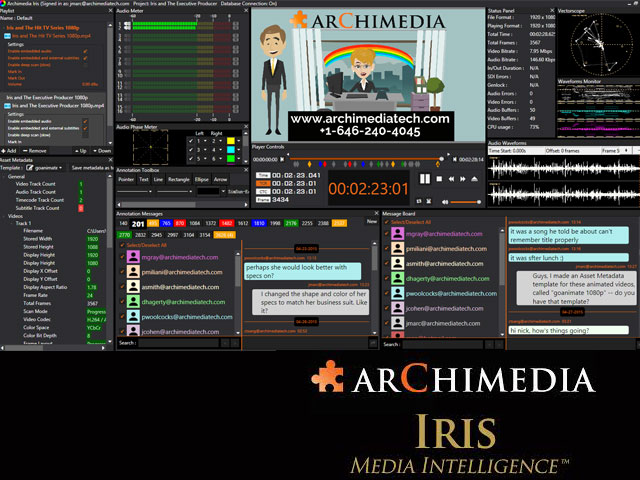Click the green phase meter color swatch
Viewport: 640px width, 480px height.
231,159
